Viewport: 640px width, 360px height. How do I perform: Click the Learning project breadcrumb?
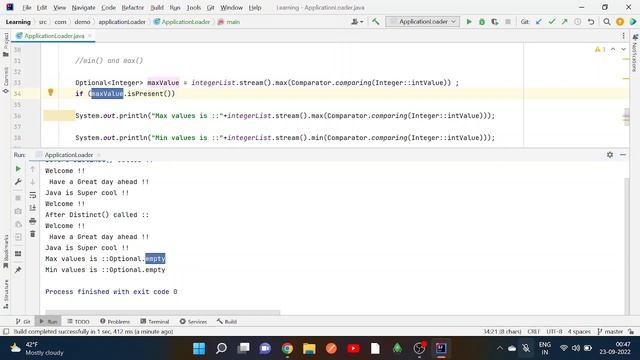coord(18,22)
